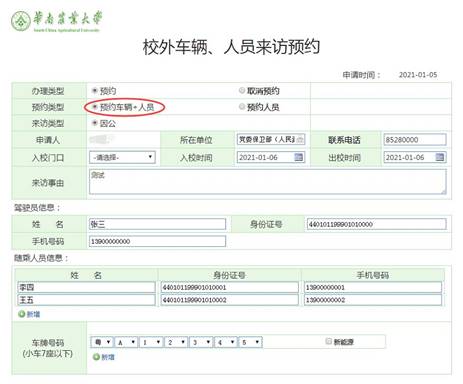Click driver phone field 13900000000
Image resolution: width=463 pixels, height=384 pixels.
(157, 241)
